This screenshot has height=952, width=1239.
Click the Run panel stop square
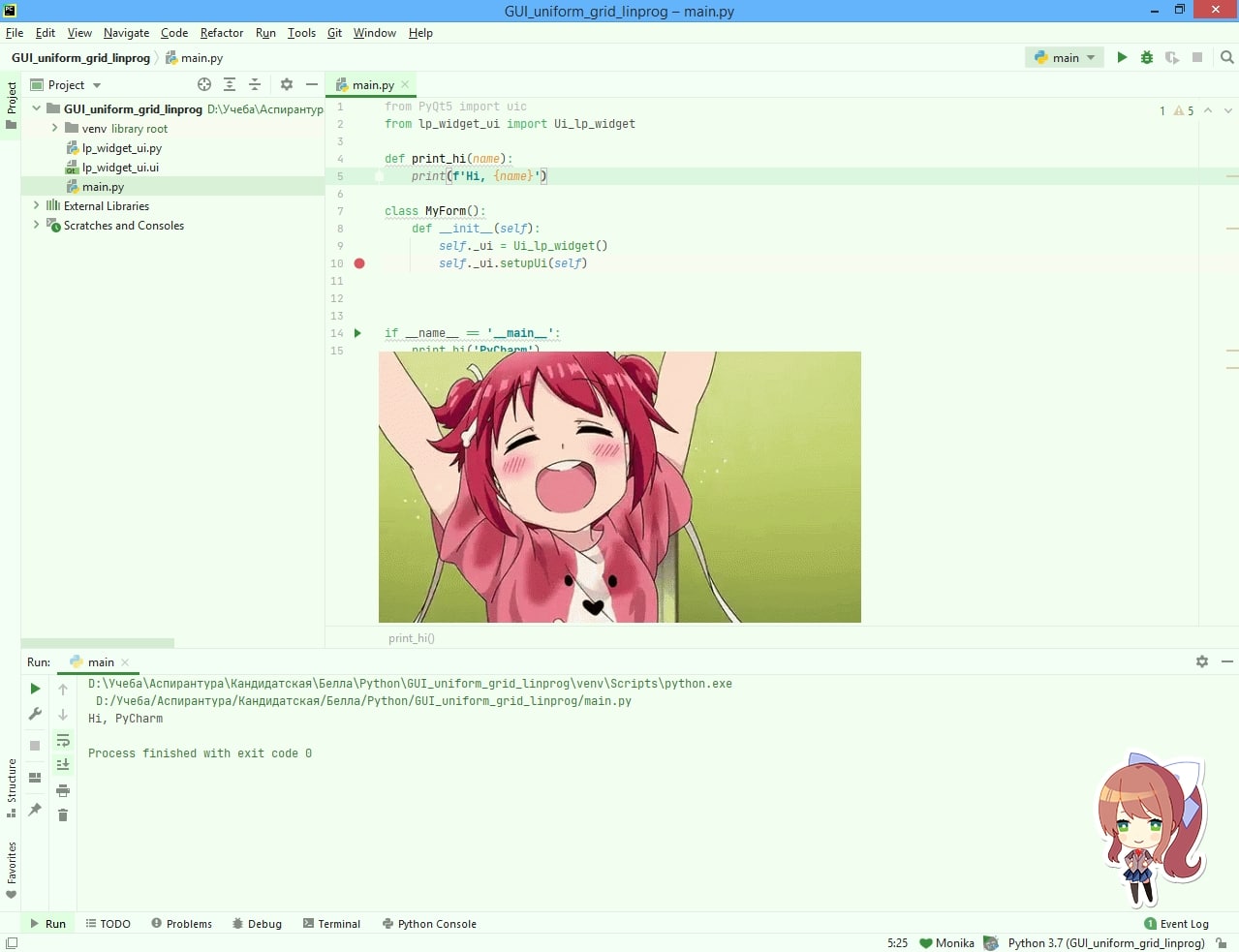(x=35, y=746)
